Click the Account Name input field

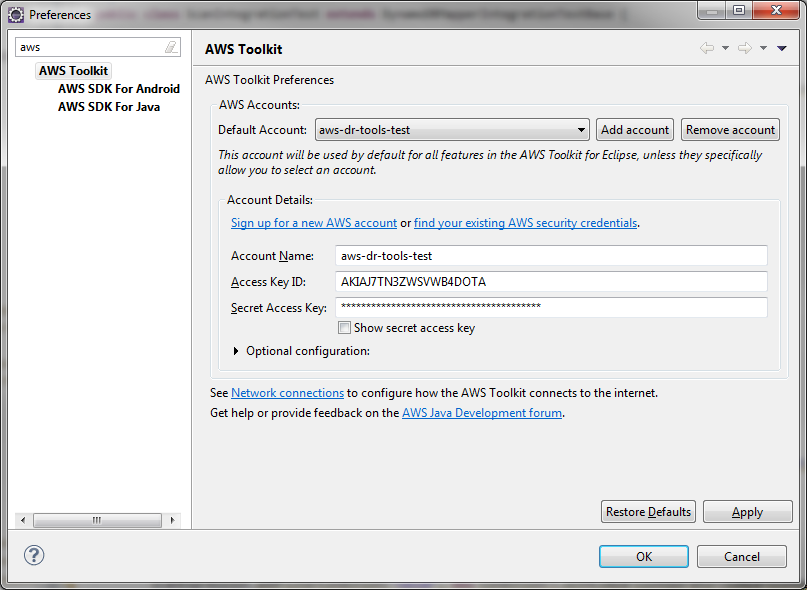(551, 256)
